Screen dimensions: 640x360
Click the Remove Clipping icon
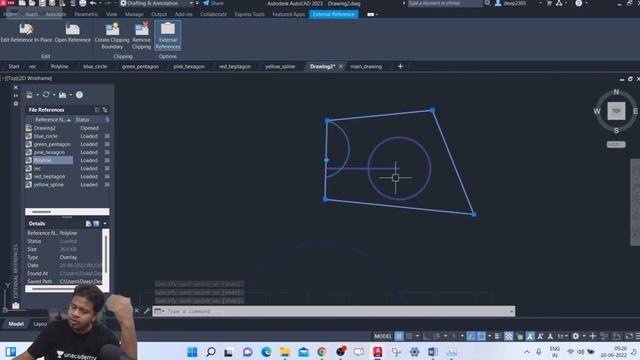tap(142, 29)
